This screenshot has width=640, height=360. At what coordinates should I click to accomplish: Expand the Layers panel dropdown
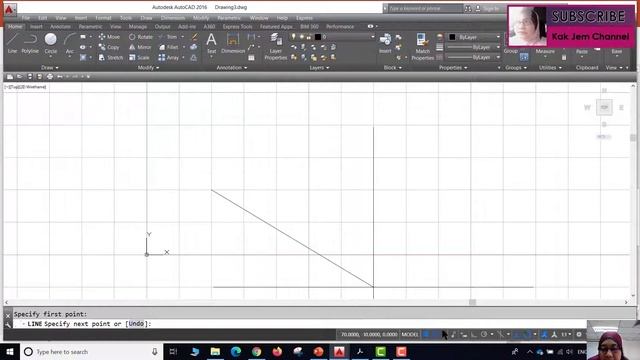(x=319, y=67)
